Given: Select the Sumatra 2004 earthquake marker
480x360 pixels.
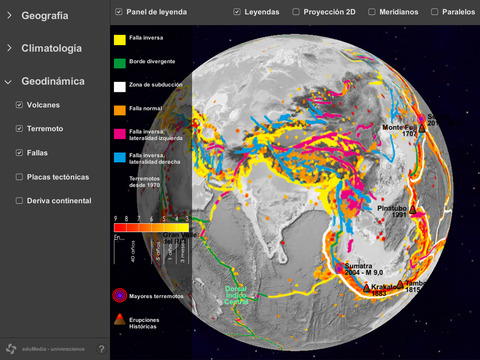Looking at the screenshot, I should 339,268.
